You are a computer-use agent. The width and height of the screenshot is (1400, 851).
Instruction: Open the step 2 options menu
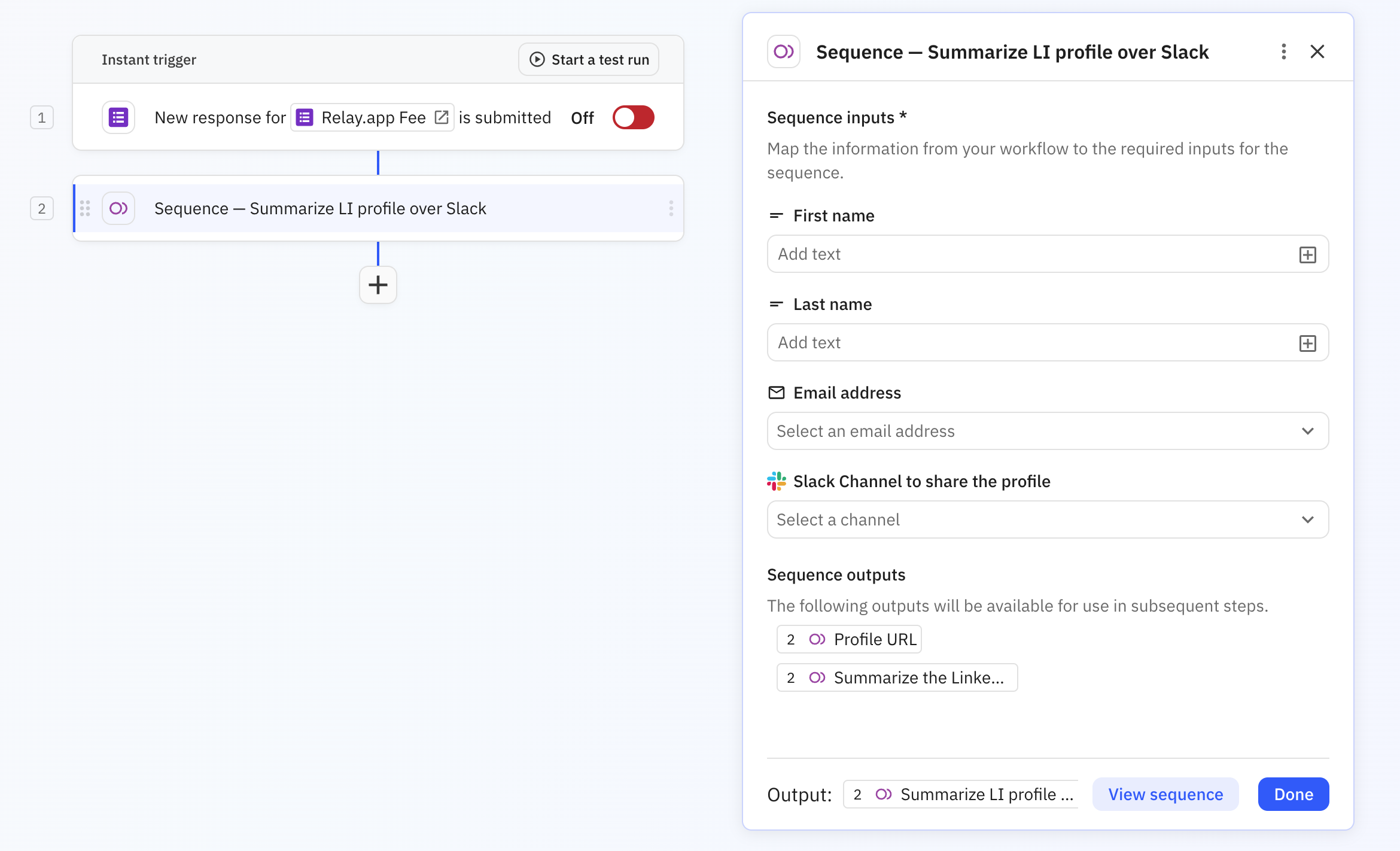[x=671, y=208]
